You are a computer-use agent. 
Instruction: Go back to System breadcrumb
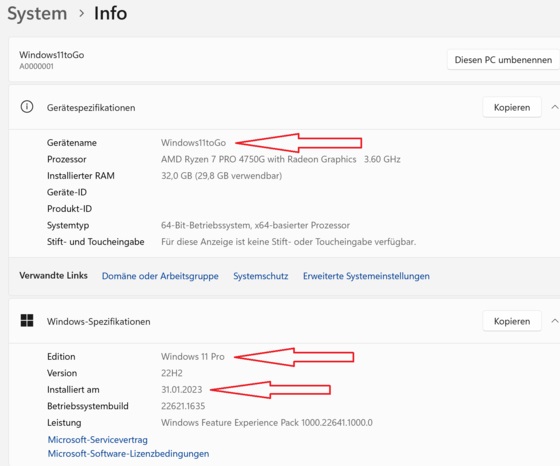pos(37,14)
